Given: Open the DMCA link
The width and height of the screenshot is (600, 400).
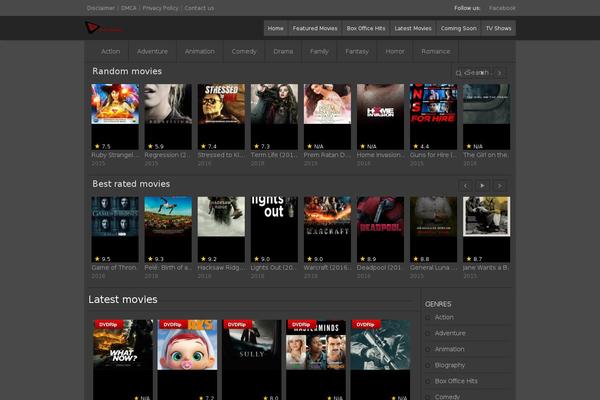Looking at the screenshot, I should pos(129,8).
